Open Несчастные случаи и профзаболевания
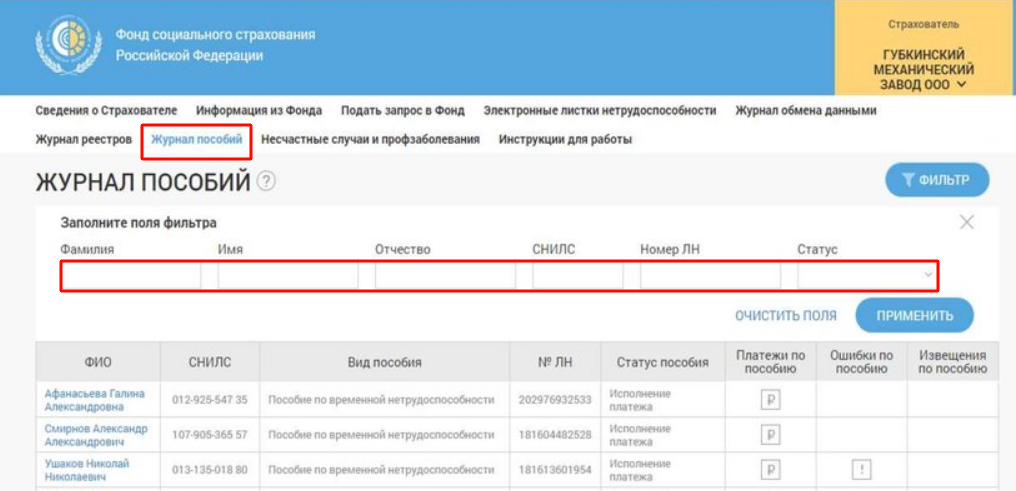The width and height of the screenshot is (1016, 491). (370, 139)
